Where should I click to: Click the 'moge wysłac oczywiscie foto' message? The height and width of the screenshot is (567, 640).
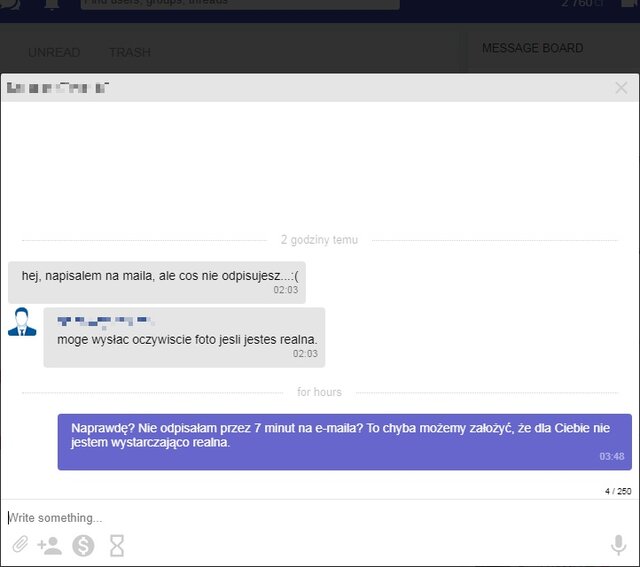(187, 339)
